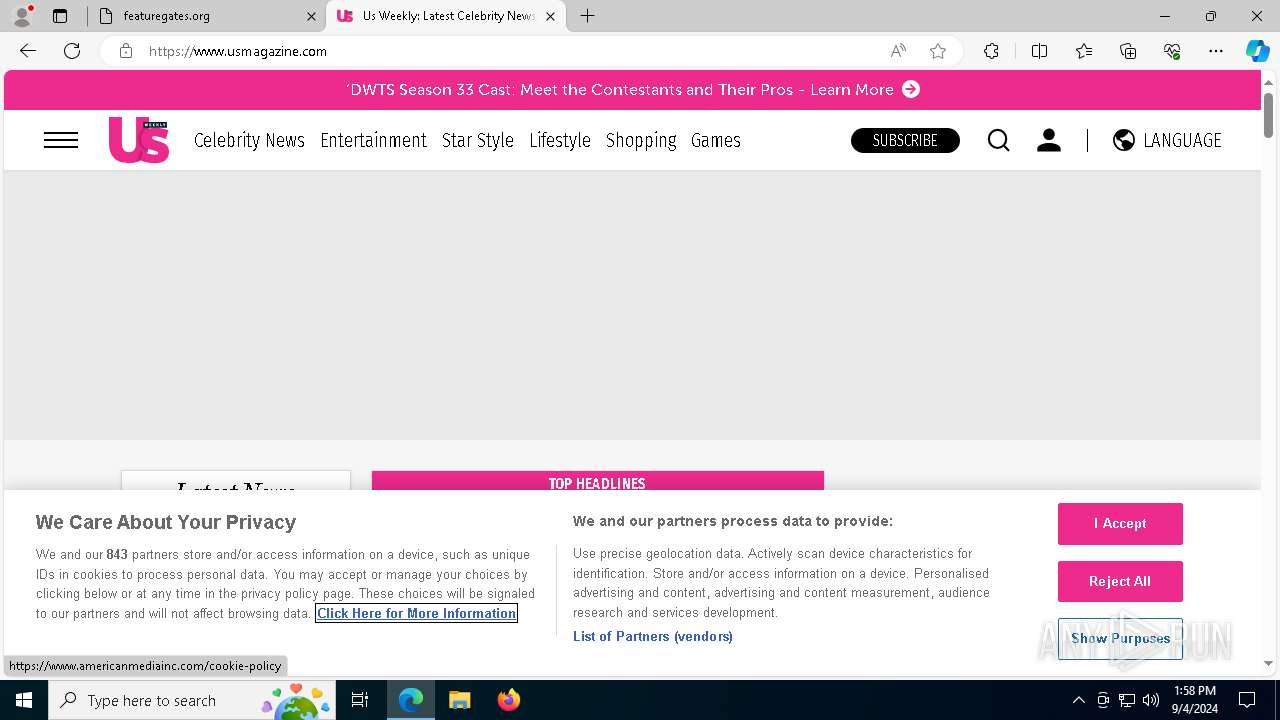
Task: Add this page to favorites star
Action: [x=938, y=51]
